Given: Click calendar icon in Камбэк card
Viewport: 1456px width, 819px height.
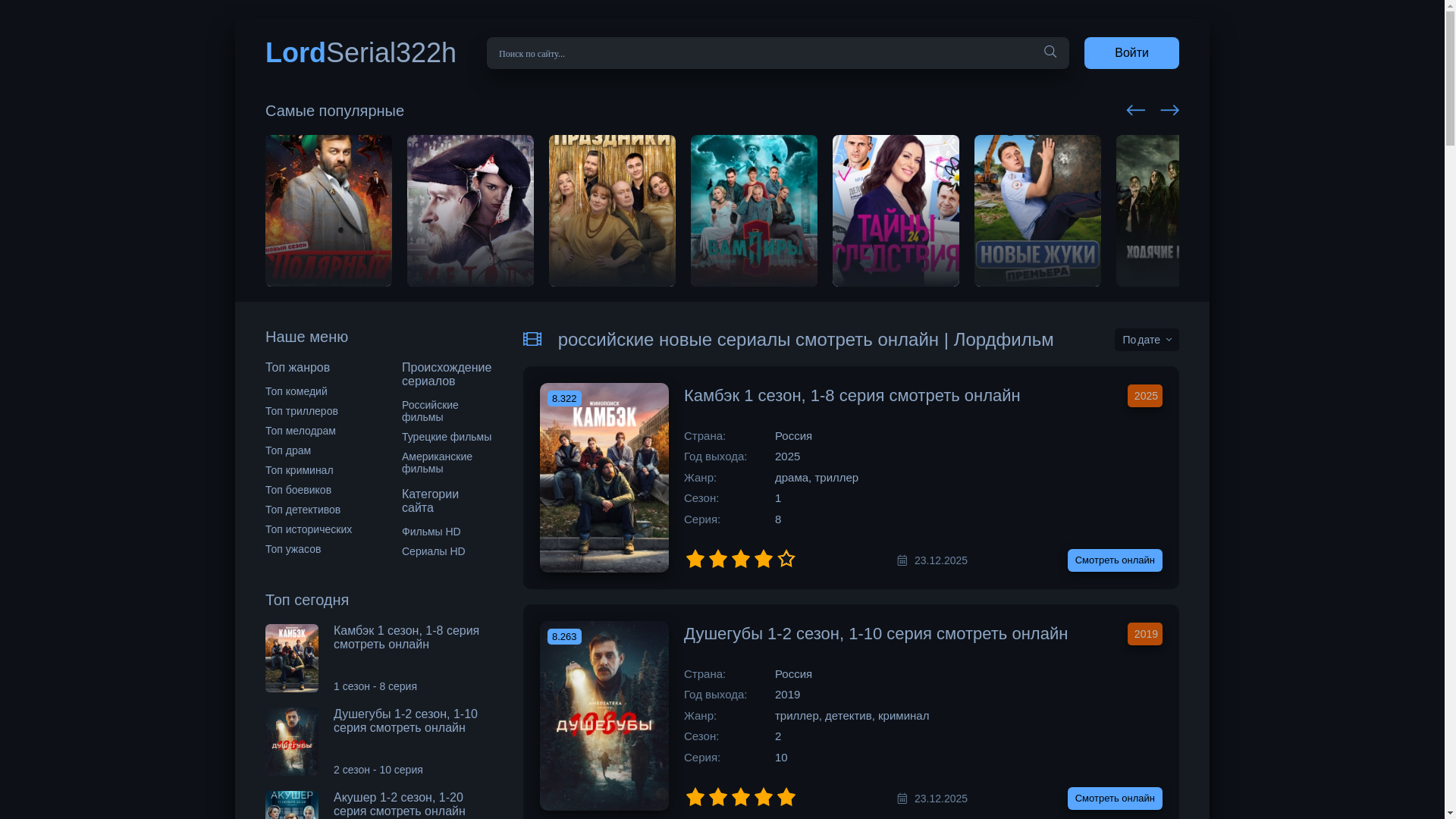Looking at the screenshot, I should pos(902,560).
